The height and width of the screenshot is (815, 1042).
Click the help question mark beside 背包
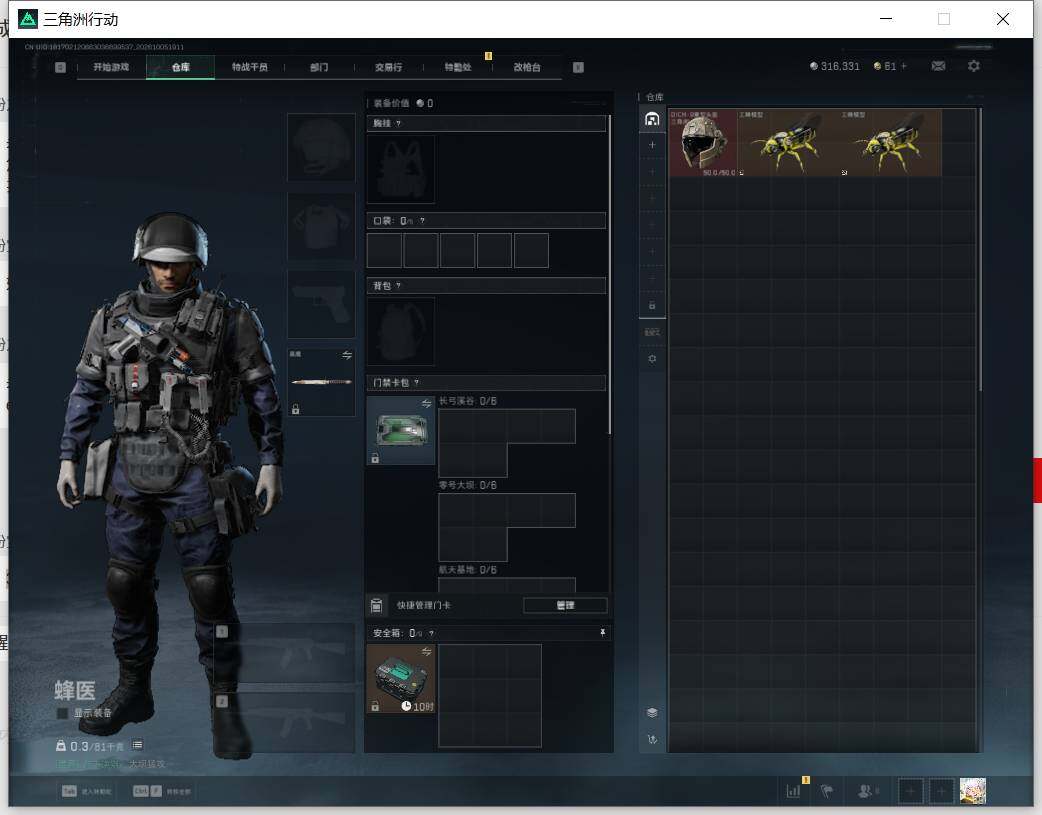398,285
